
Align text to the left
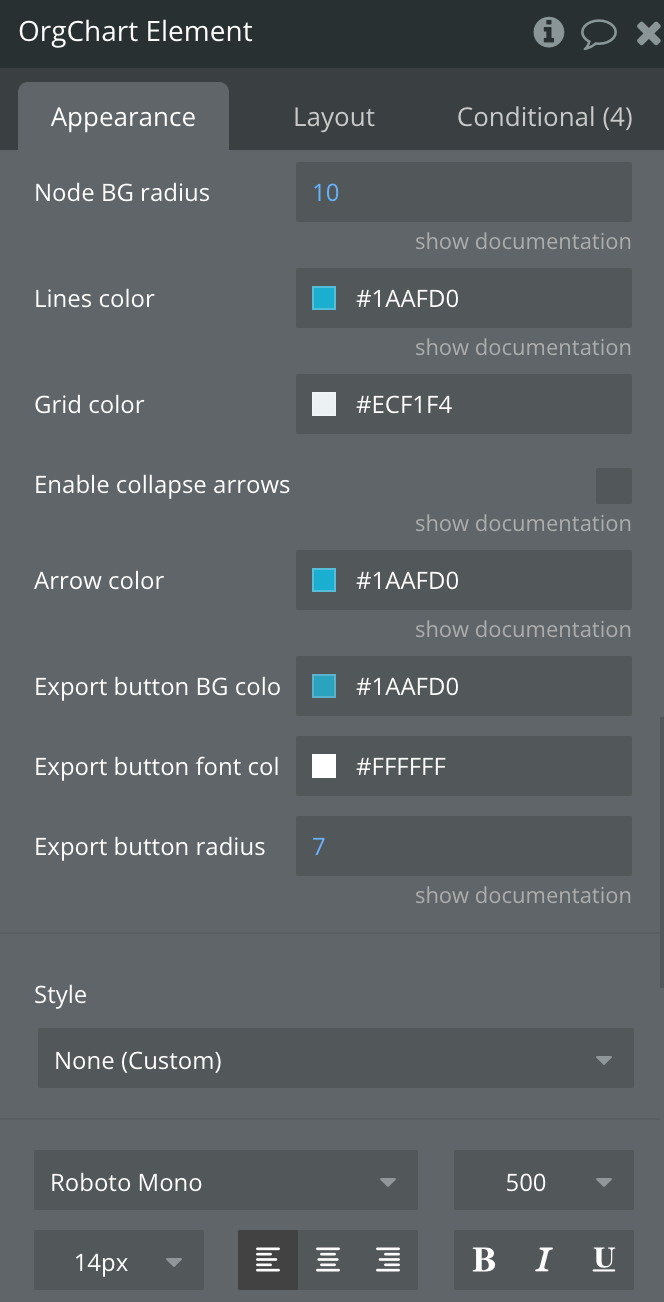pyautogui.click(x=268, y=1260)
